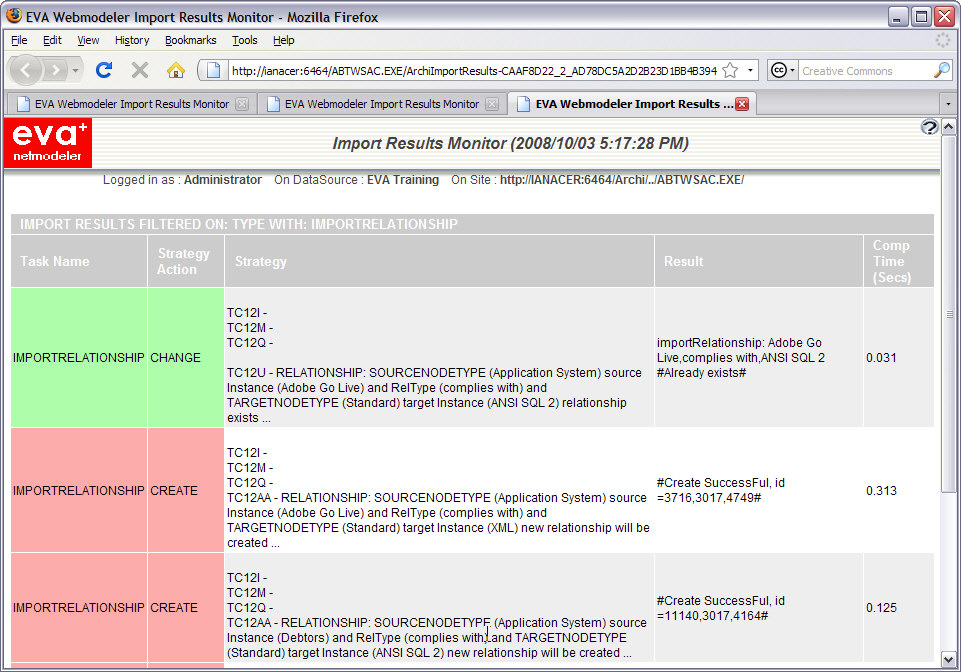The image size is (961, 672).
Task: Click the EVA netmodeler logo
Action: pos(48,143)
